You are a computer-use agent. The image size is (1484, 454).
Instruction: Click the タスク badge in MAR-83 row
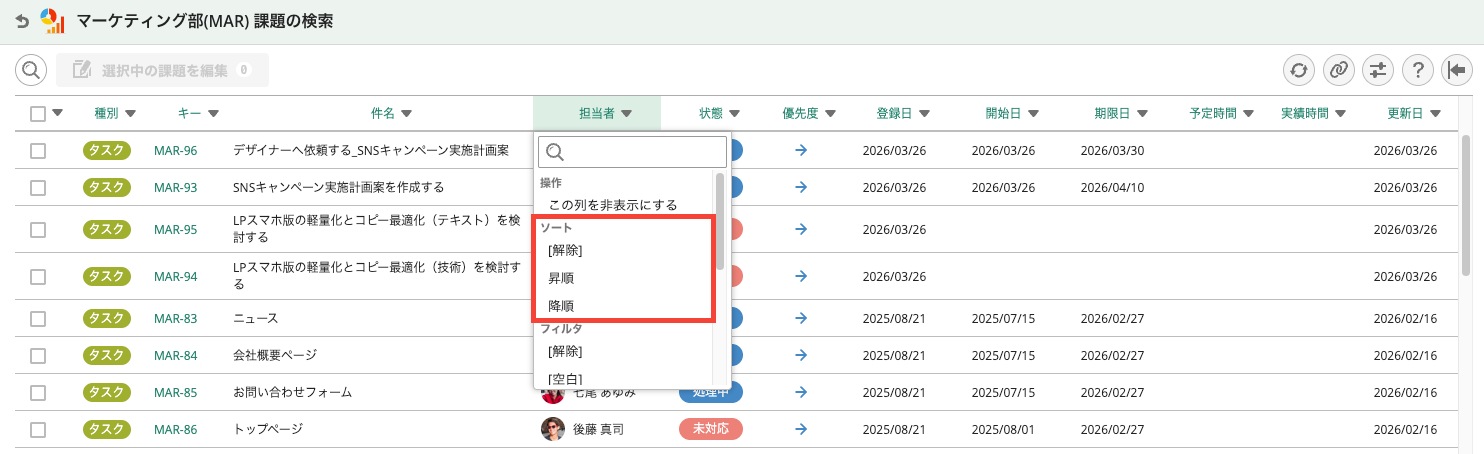(x=109, y=318)
